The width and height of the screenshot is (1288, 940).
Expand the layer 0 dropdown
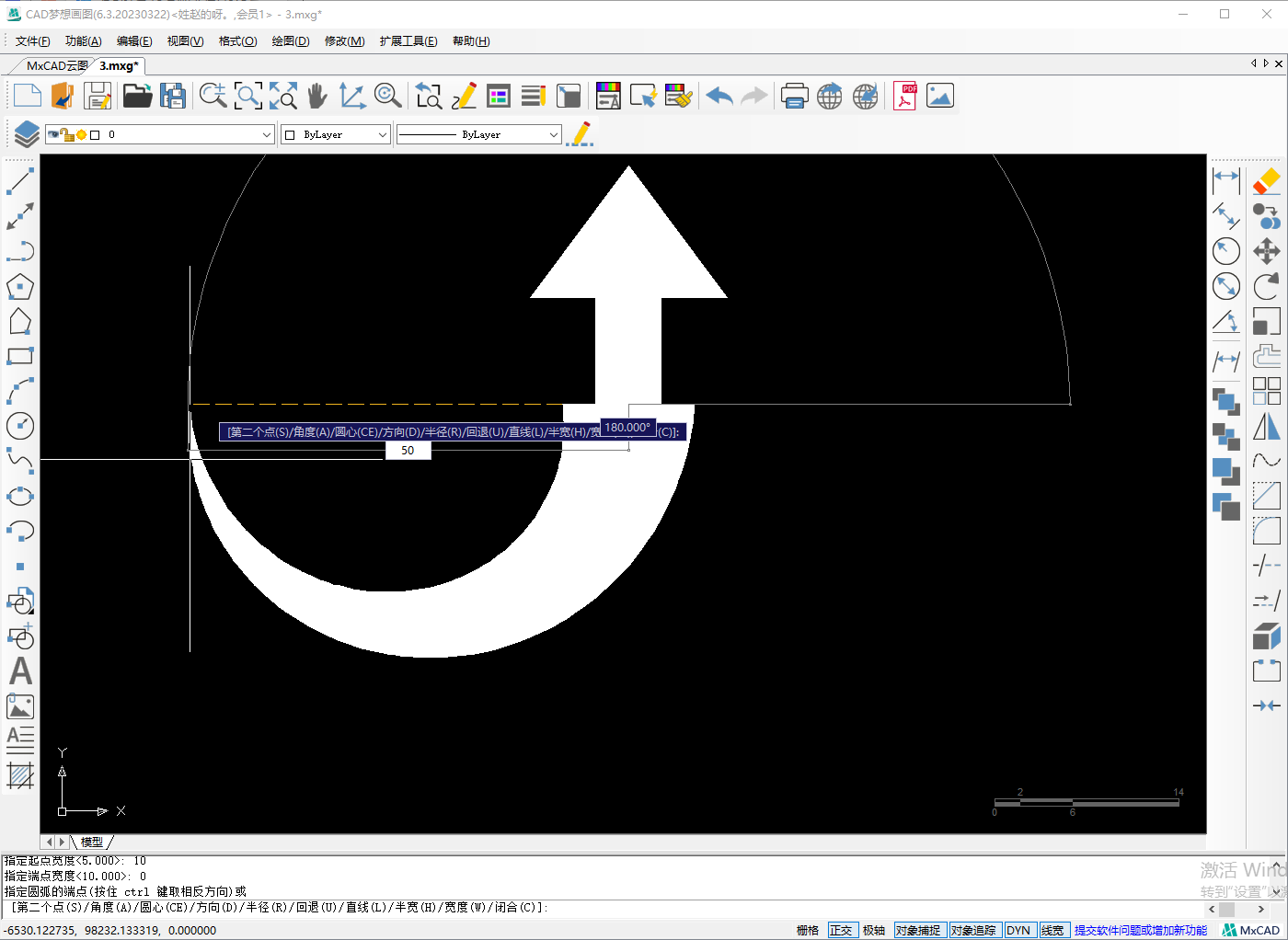click(x=266, y=134)
